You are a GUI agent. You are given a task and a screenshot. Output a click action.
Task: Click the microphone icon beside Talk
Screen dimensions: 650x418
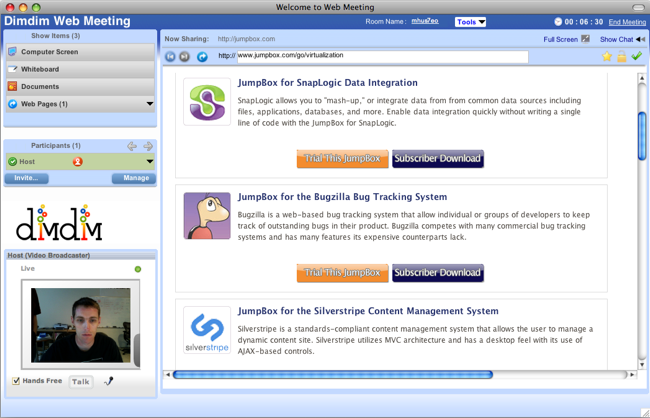(109, 381)
